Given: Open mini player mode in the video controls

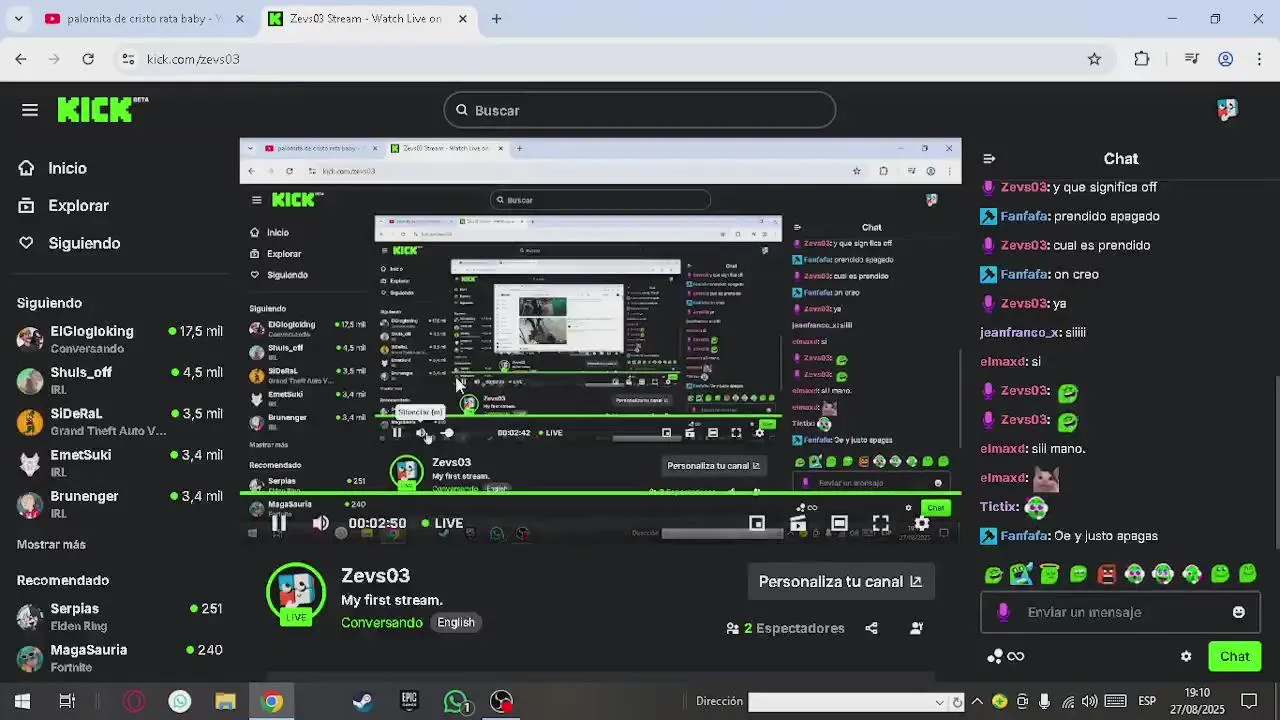Looking at the screenshot, I should coord(757,523).
